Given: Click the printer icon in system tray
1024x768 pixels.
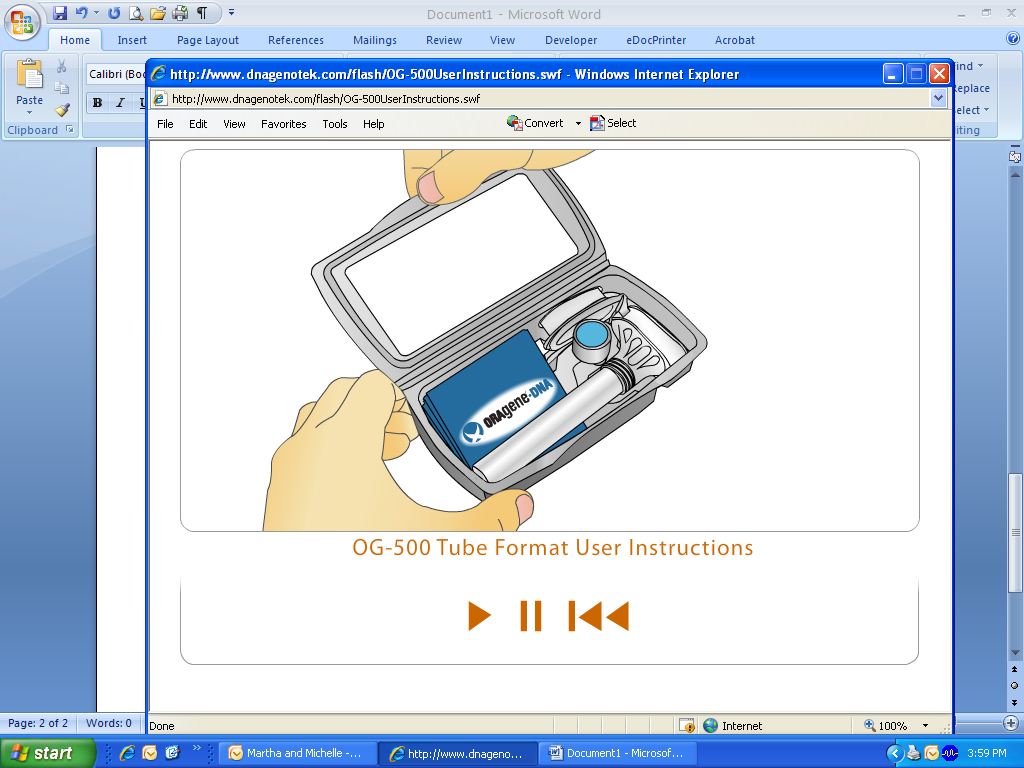Looking at the screenshot, I should coord(914,753).
